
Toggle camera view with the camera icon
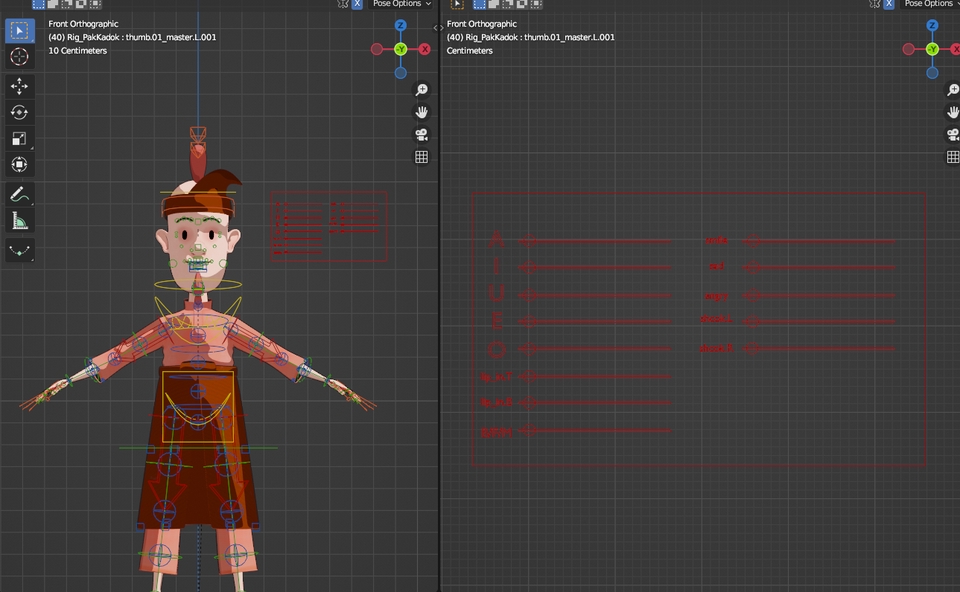(421, 134)
